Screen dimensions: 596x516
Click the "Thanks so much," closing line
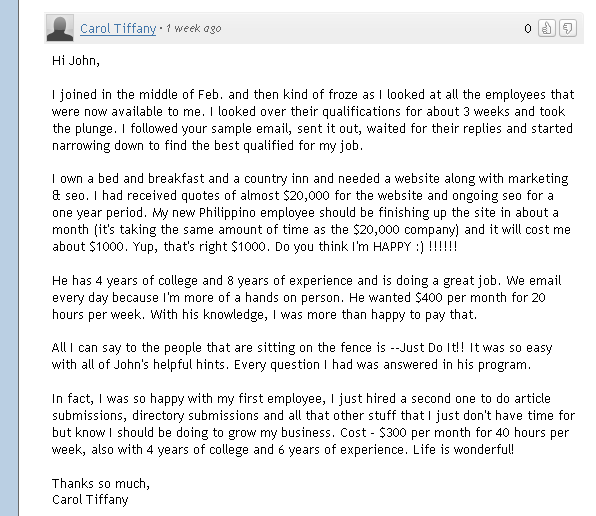pos(101,484)
